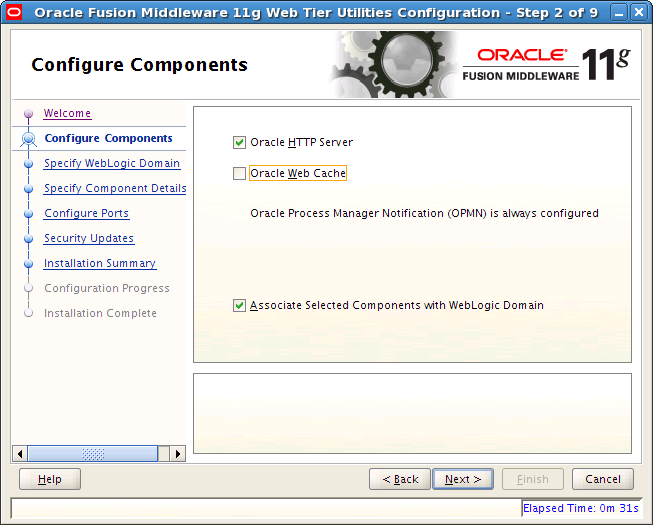Click the Welcome step bullet icon

tap(28, 113)
